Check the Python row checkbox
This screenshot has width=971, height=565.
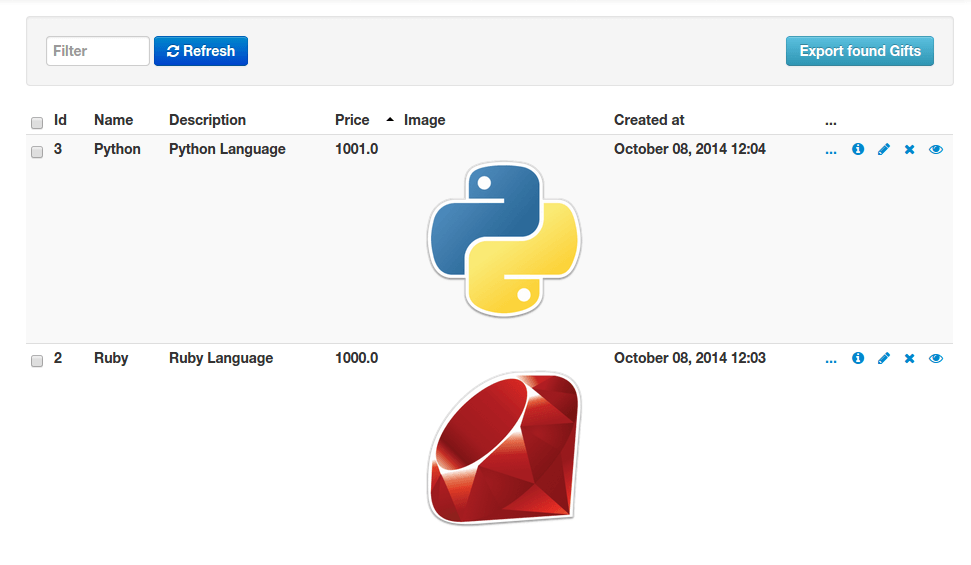(x=37, y=152)
